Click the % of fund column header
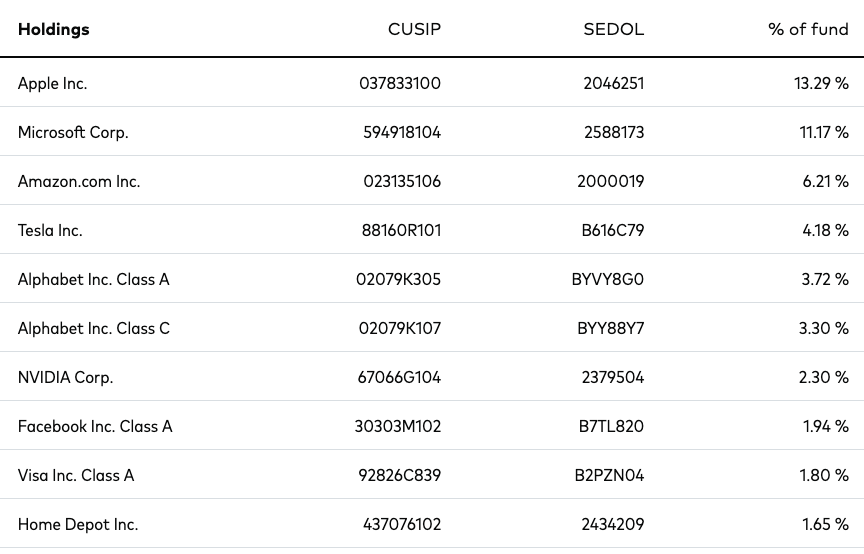 (x=808, y=29)
